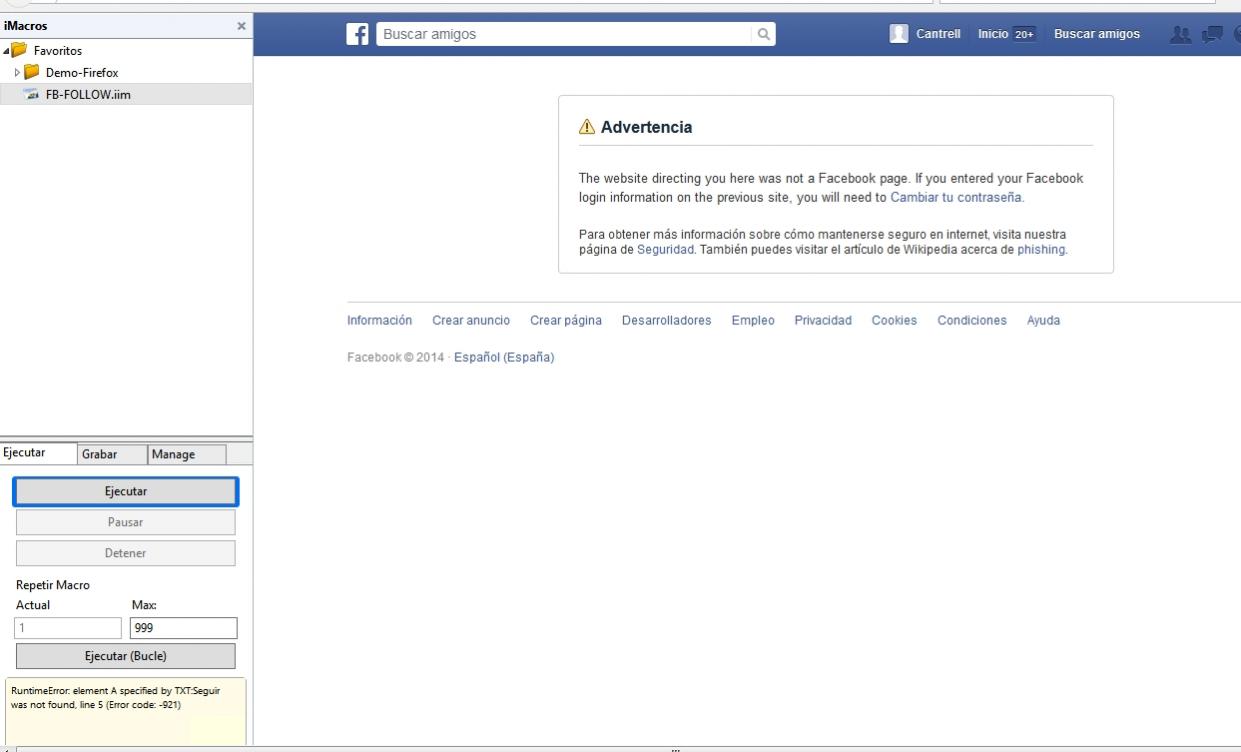This screenshot has height=752, width=1241.
Task: Go to Inicio in the top bar
Action: 992,34
